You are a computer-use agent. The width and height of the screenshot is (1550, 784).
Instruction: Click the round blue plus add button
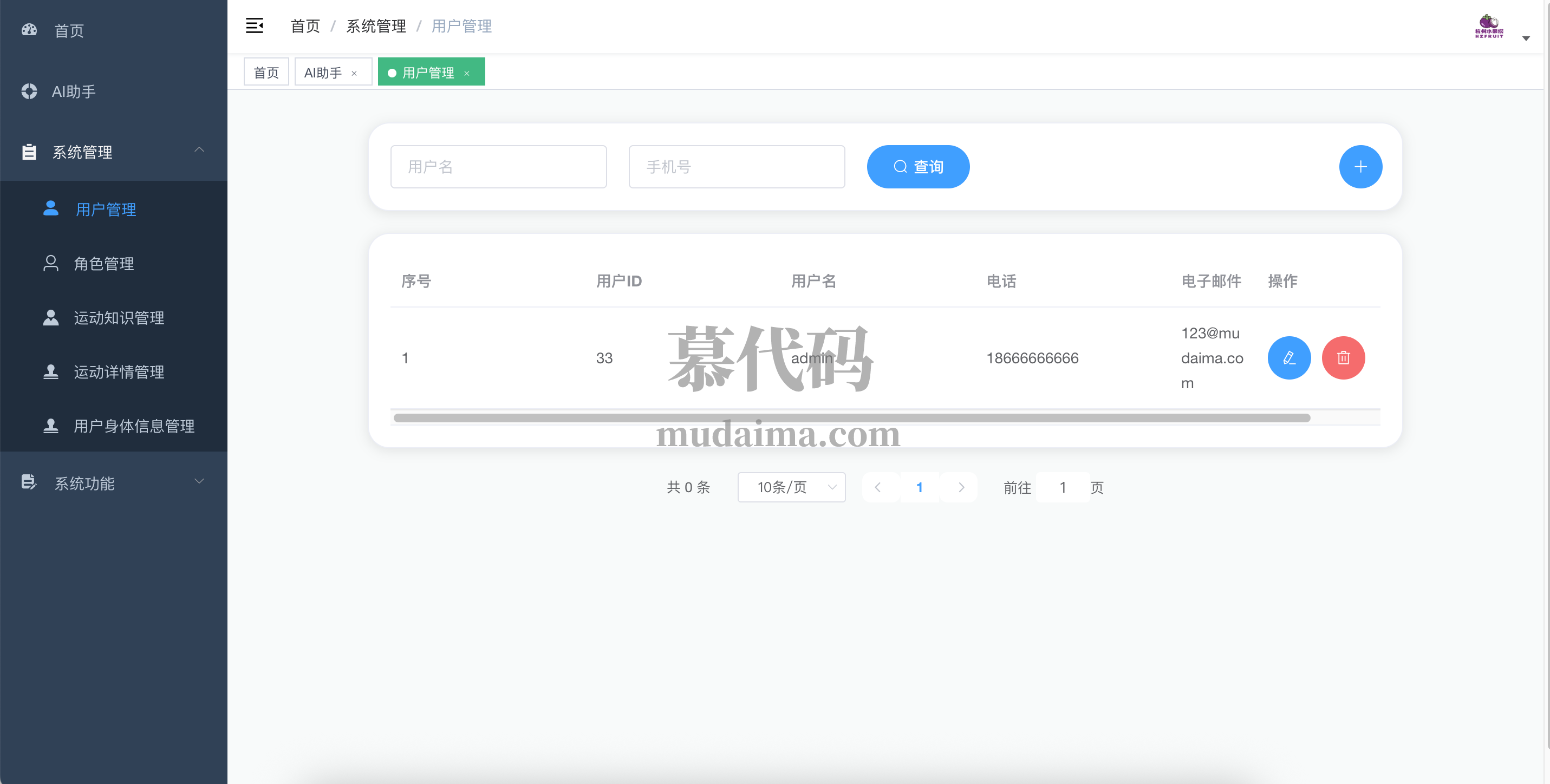pyautogui.click(x=1360, y=167)
